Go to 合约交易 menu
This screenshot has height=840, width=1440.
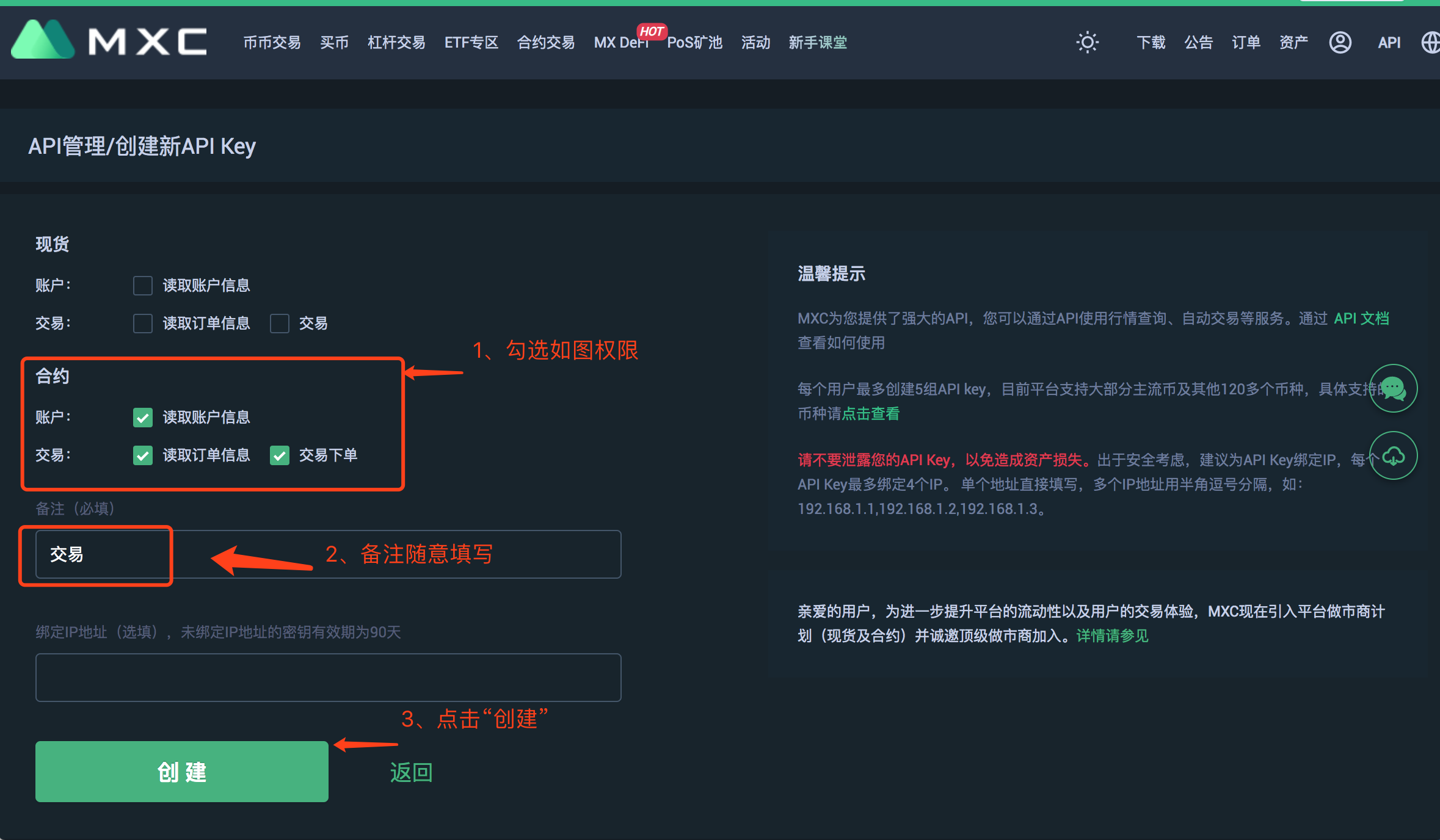546,42
